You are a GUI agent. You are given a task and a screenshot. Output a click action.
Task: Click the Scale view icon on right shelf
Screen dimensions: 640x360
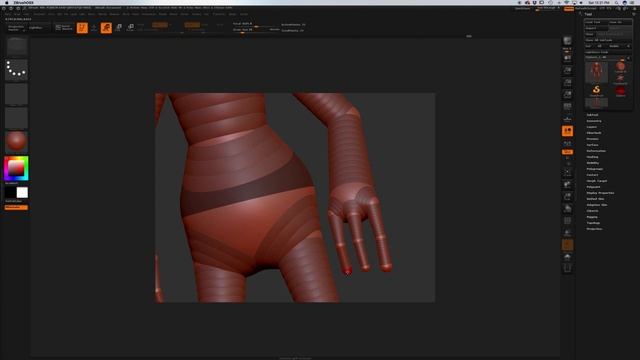click(567, 197)
